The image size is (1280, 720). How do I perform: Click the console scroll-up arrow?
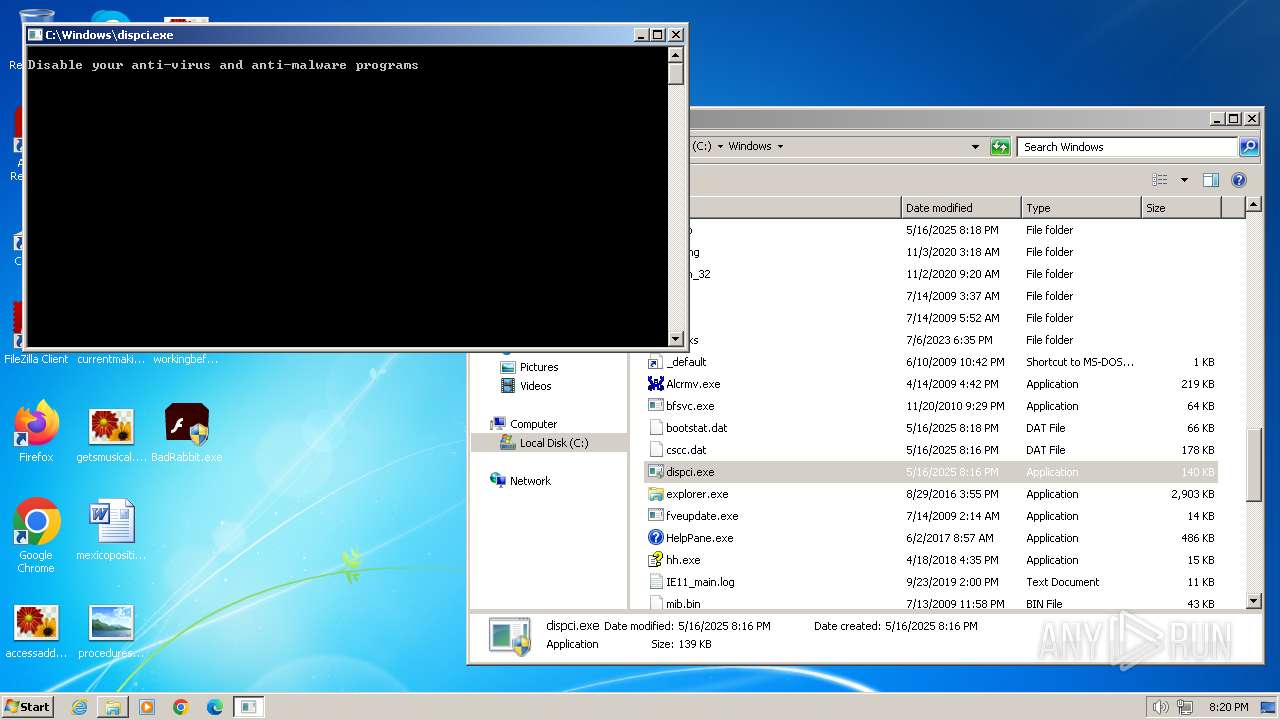(676, 54)
